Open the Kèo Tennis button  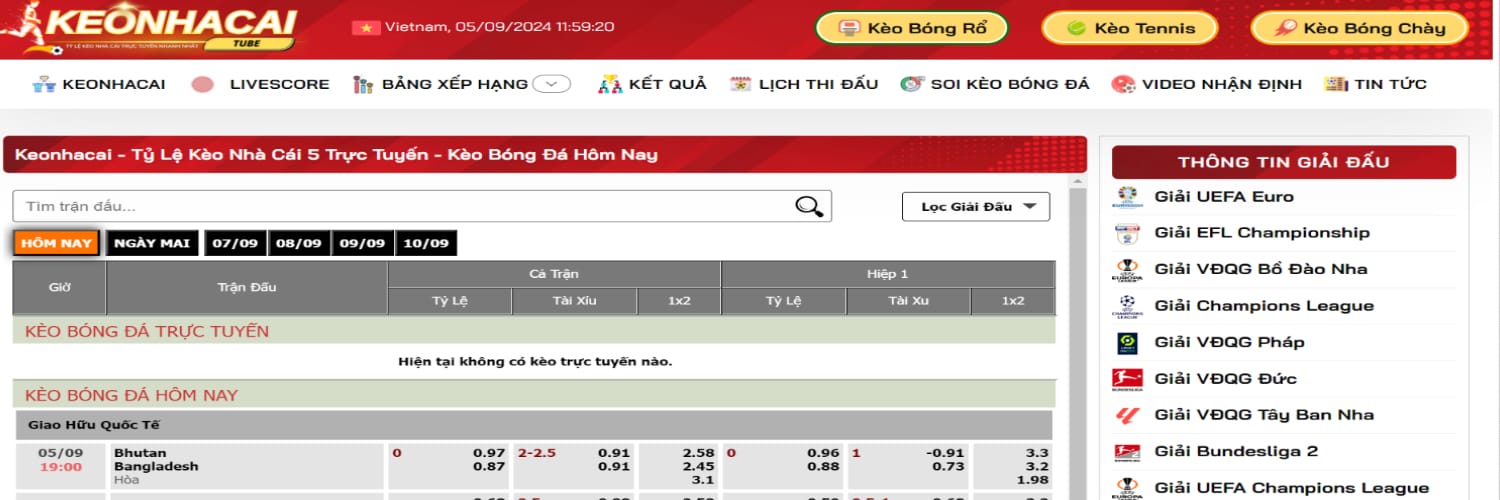1129,28
